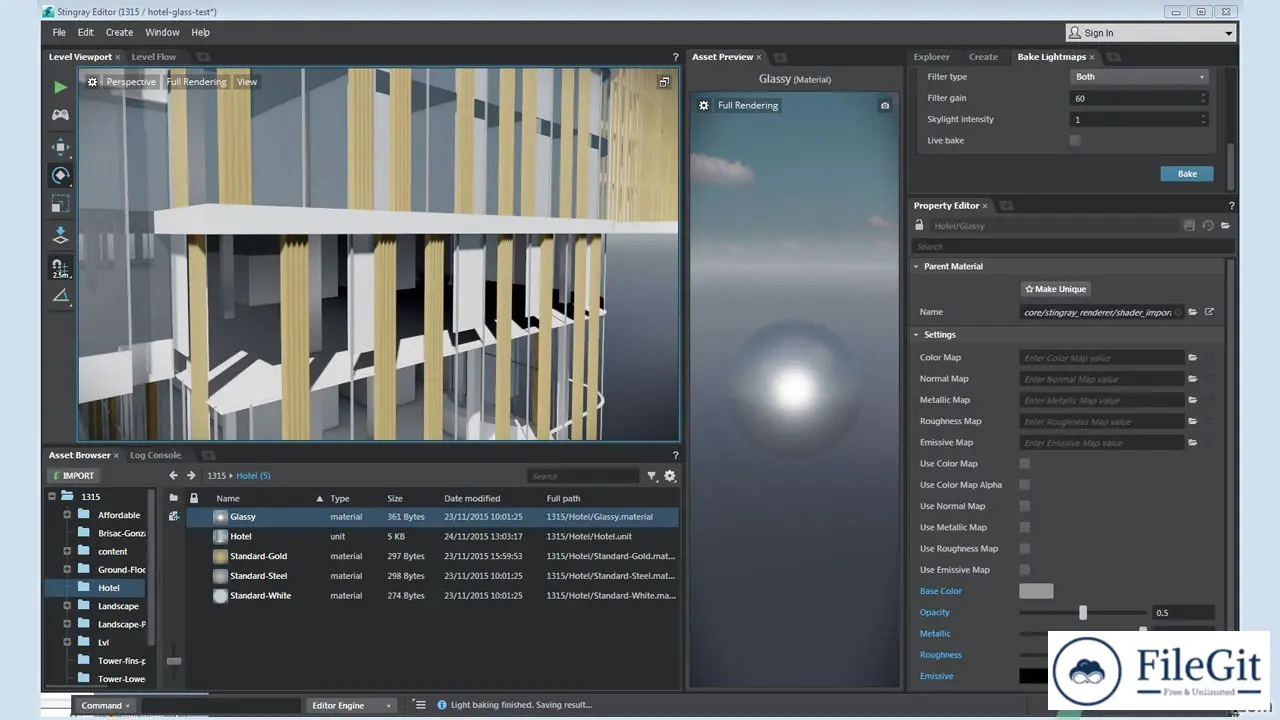This screenshot has height=720, width=1280.
Task: Browse for a Parent Material with the folder icon
Action: [1193, 312]
